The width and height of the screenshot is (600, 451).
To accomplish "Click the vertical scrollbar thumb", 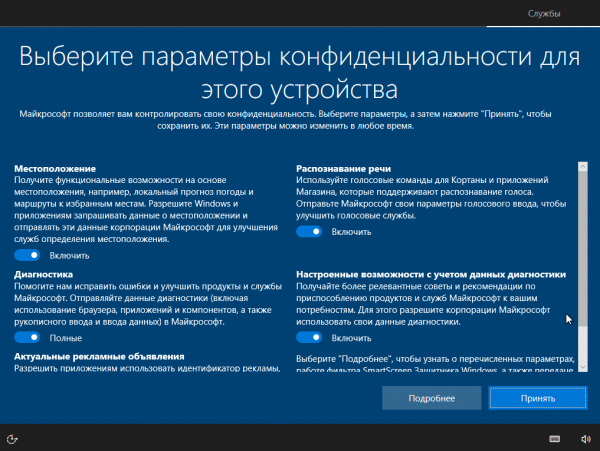I will 583,249.
